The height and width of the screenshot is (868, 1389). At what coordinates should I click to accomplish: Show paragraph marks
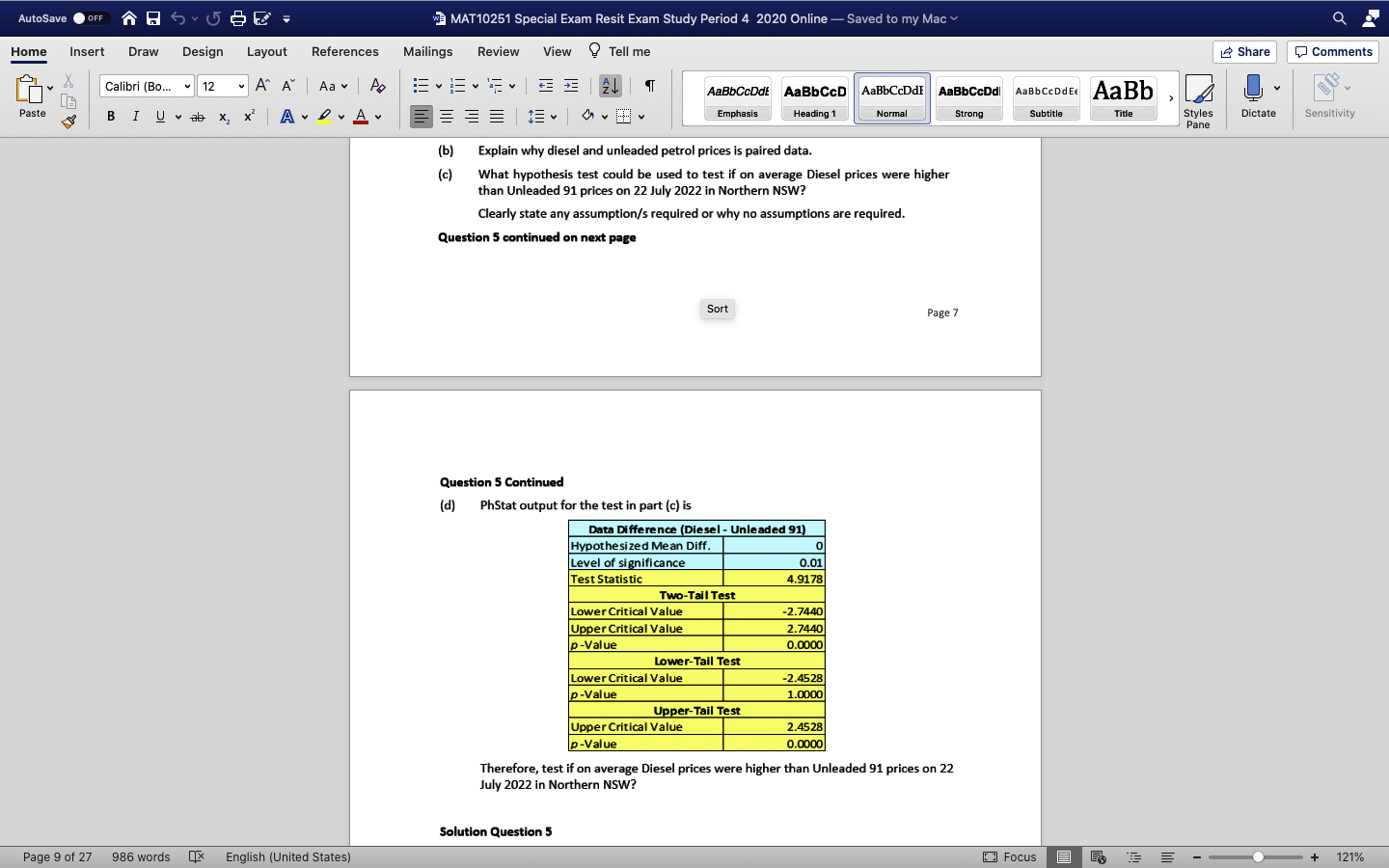(x=649, y=86)
